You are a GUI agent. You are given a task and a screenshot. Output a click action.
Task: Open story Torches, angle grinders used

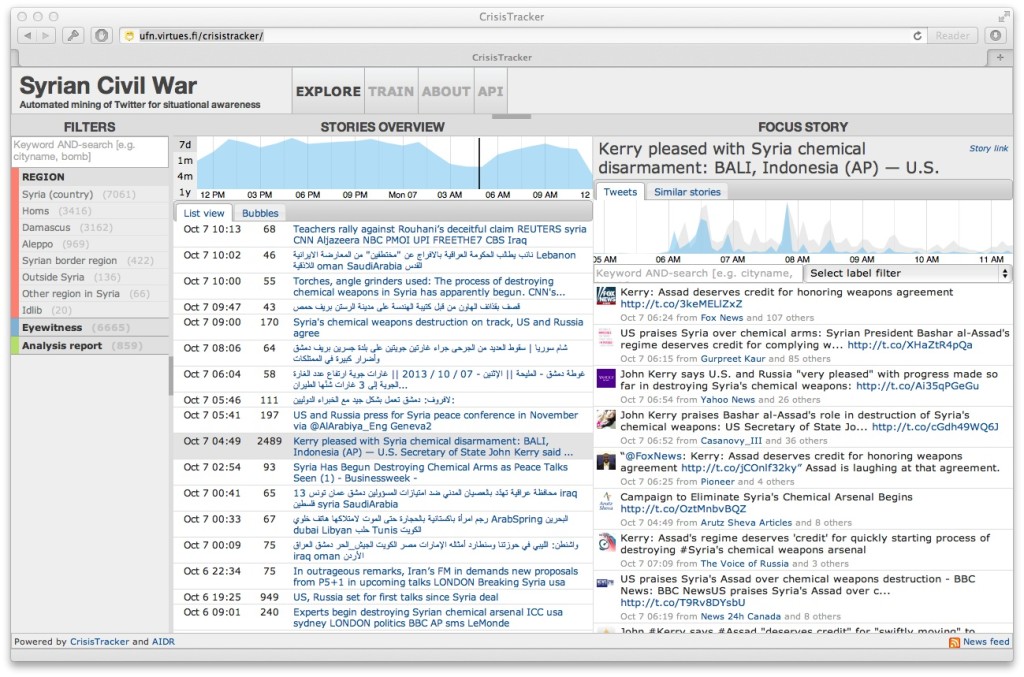coord(428,287)
